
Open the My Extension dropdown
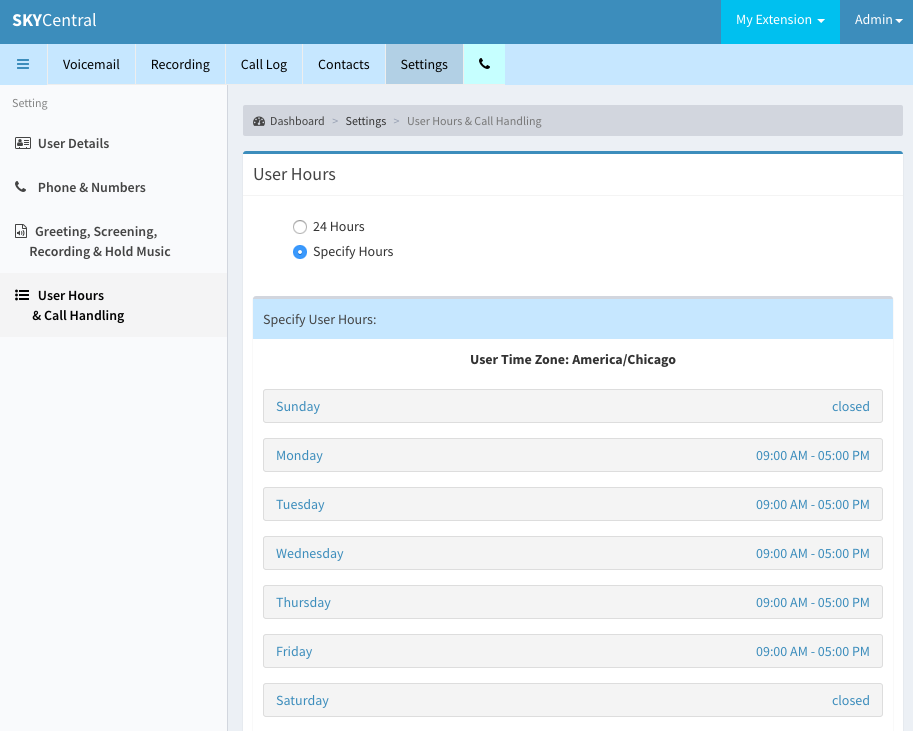click(x=780, y=22)
